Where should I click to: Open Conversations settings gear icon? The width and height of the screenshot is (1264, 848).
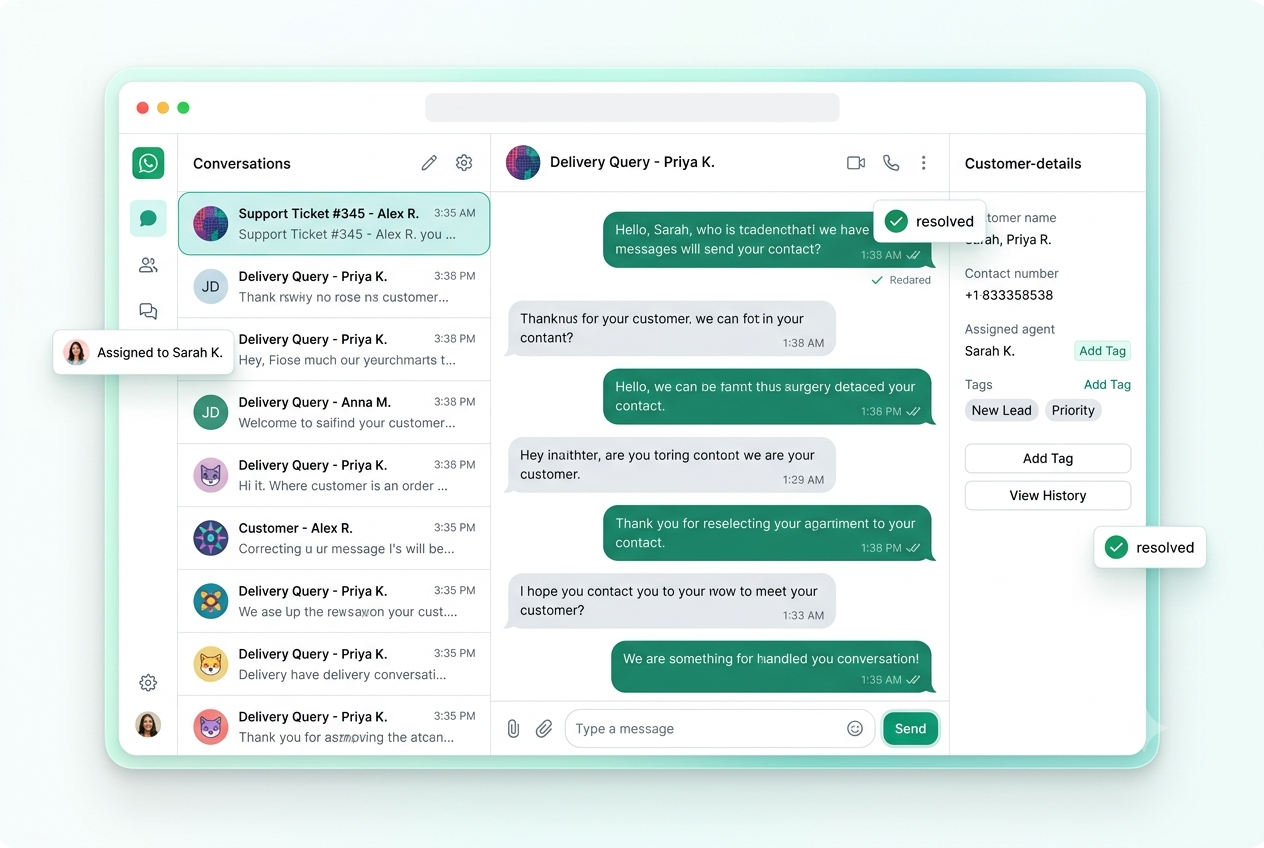pos(464,163)
